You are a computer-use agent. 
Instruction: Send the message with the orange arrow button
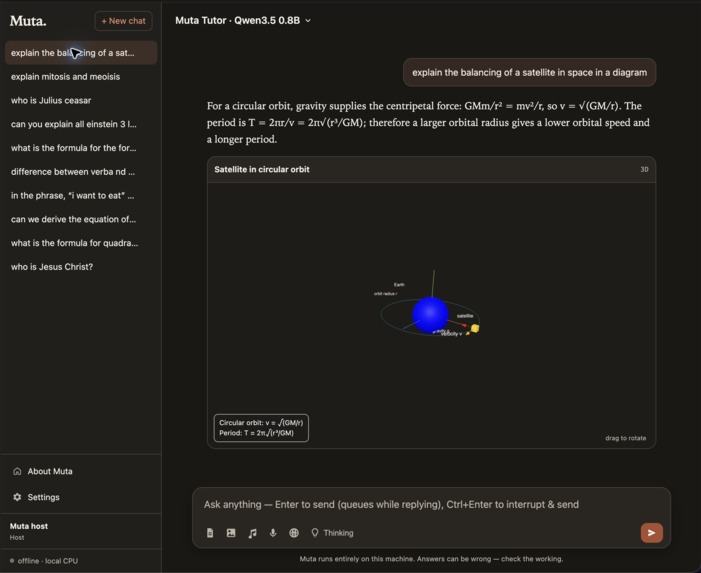tap(651, 533)
